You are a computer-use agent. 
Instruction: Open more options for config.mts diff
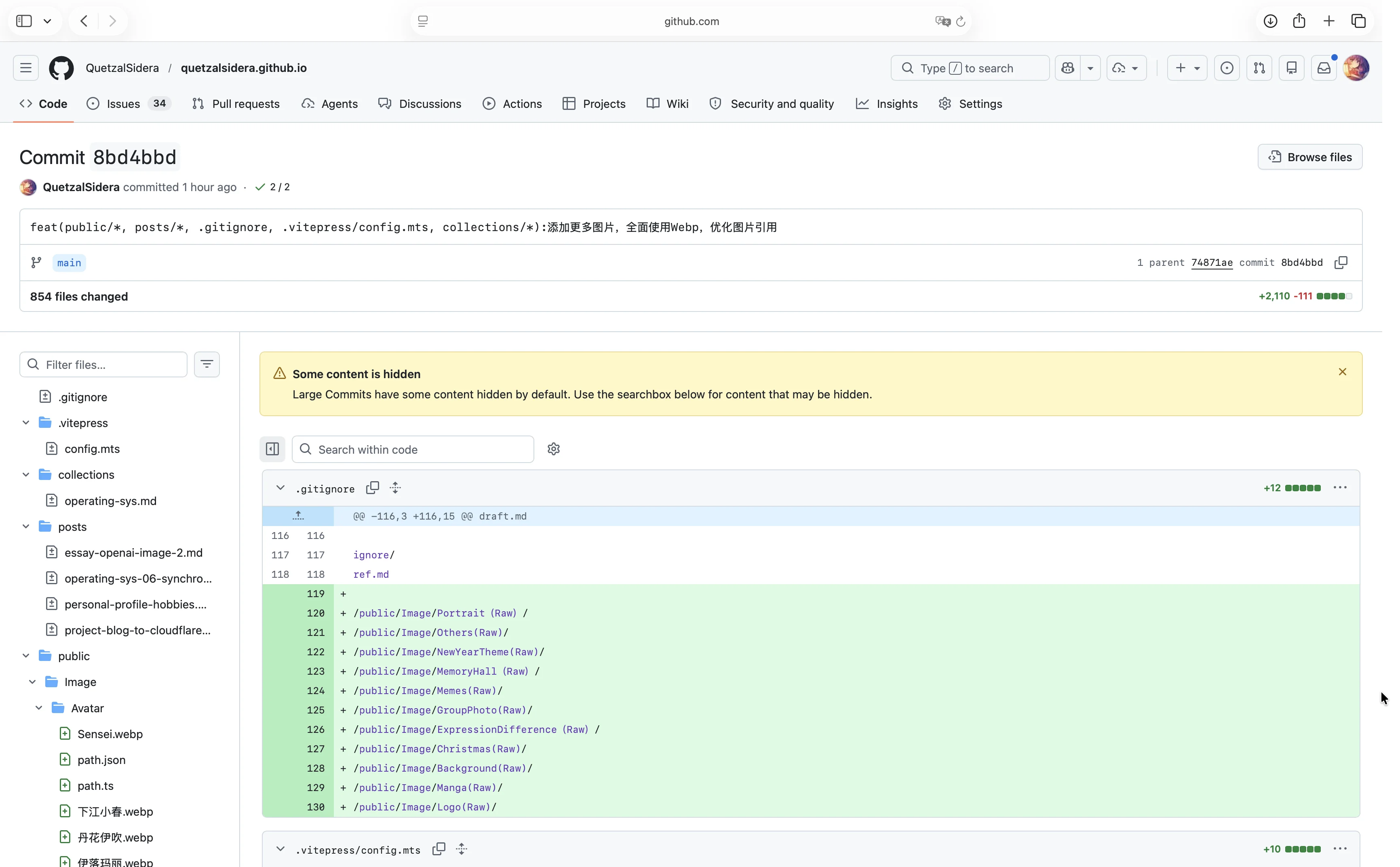click(1340, 849)
